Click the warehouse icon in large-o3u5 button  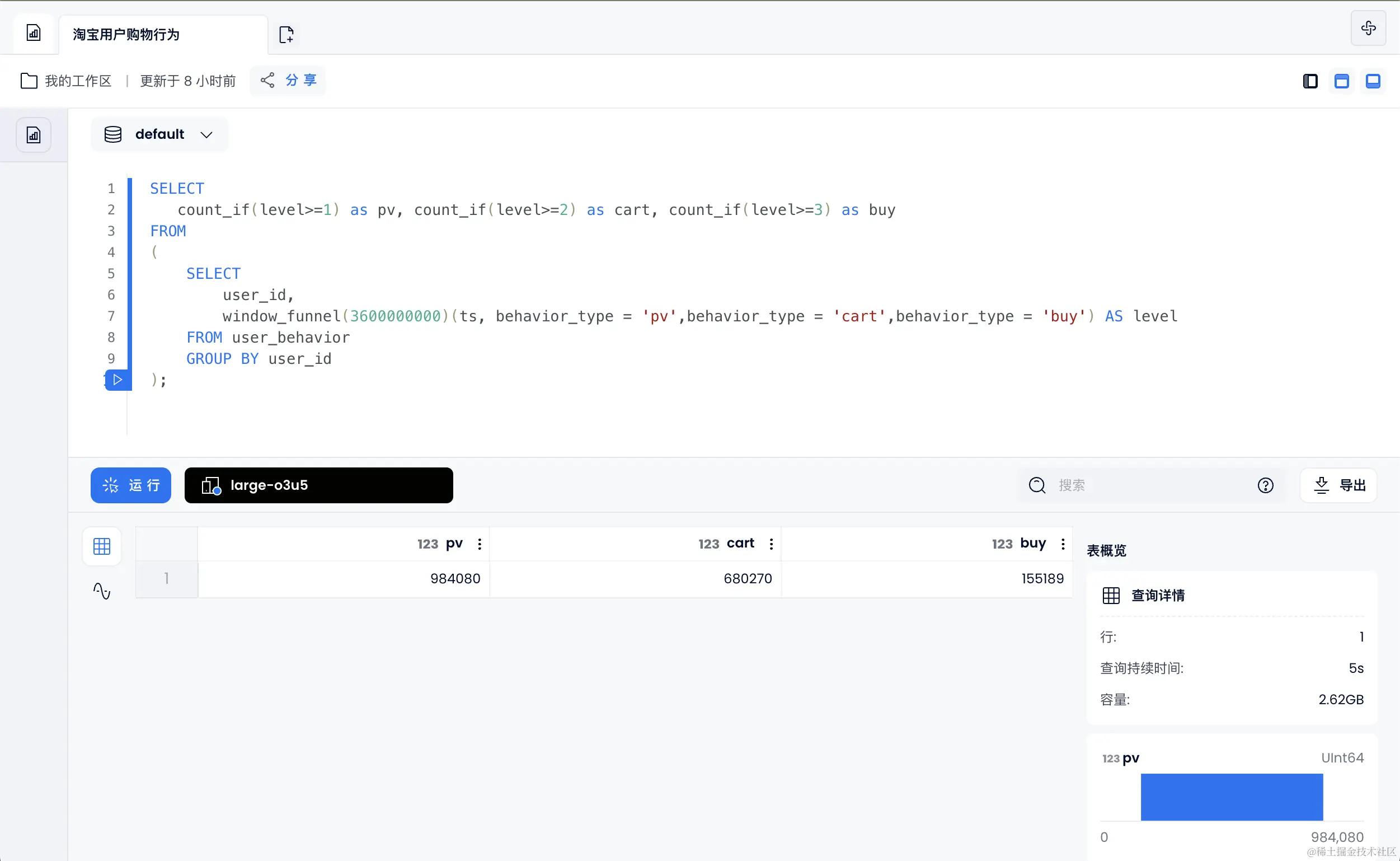pos(211,486)
